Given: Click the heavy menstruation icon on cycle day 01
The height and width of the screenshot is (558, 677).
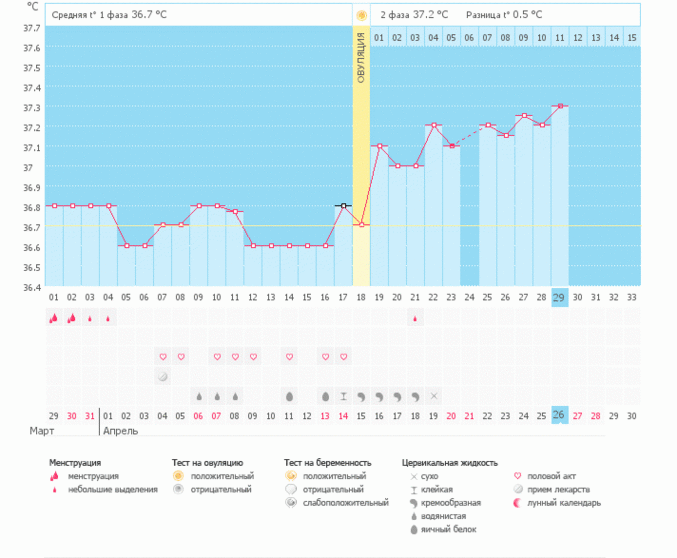Looking at the screenshot, I should click(x=54, y=318).
